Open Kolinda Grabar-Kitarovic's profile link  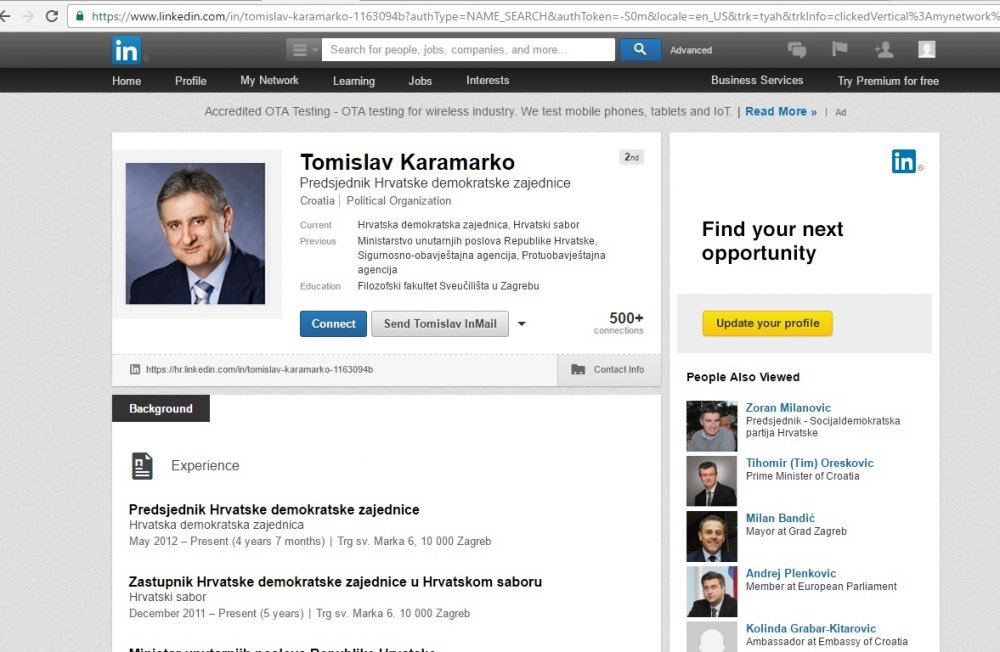(x=811, y=628)
